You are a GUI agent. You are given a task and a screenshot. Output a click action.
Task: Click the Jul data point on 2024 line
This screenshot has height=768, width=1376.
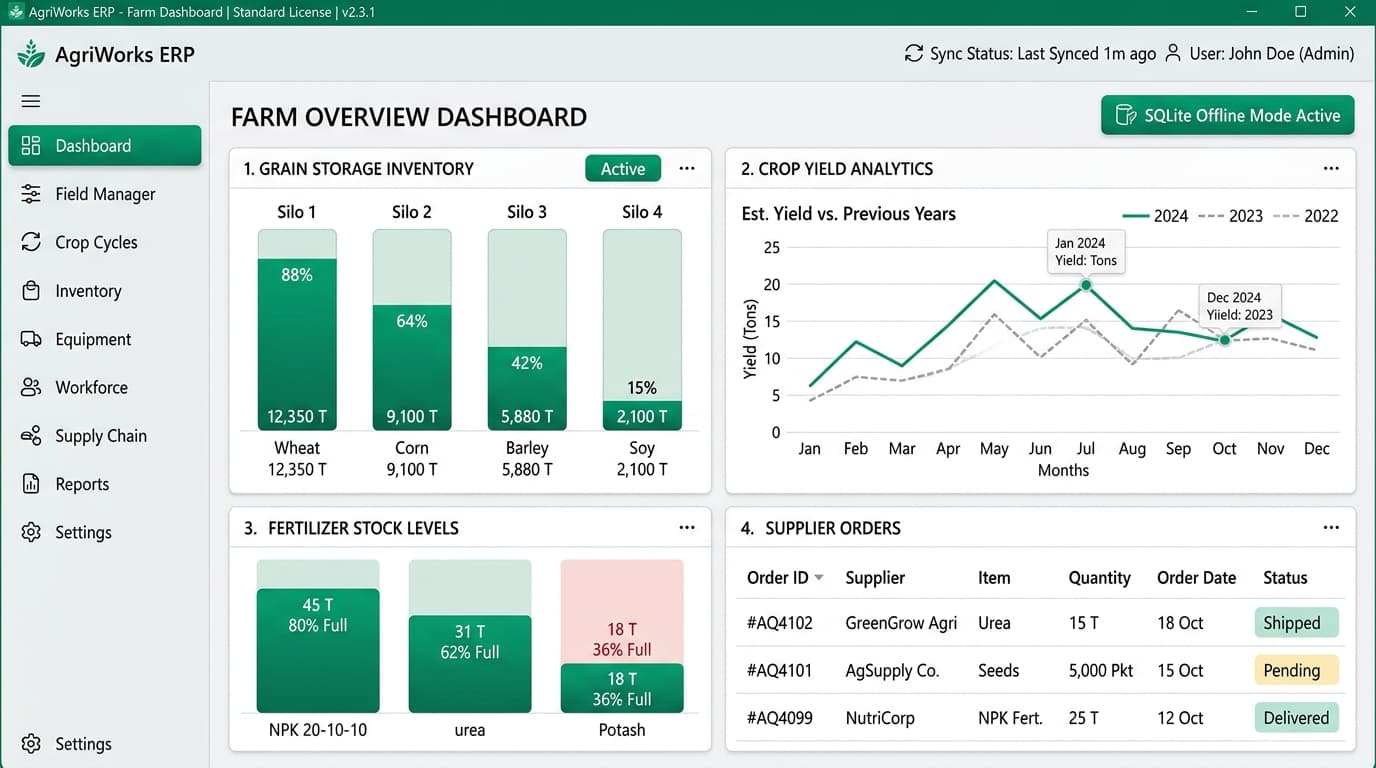coord(1086,285)
